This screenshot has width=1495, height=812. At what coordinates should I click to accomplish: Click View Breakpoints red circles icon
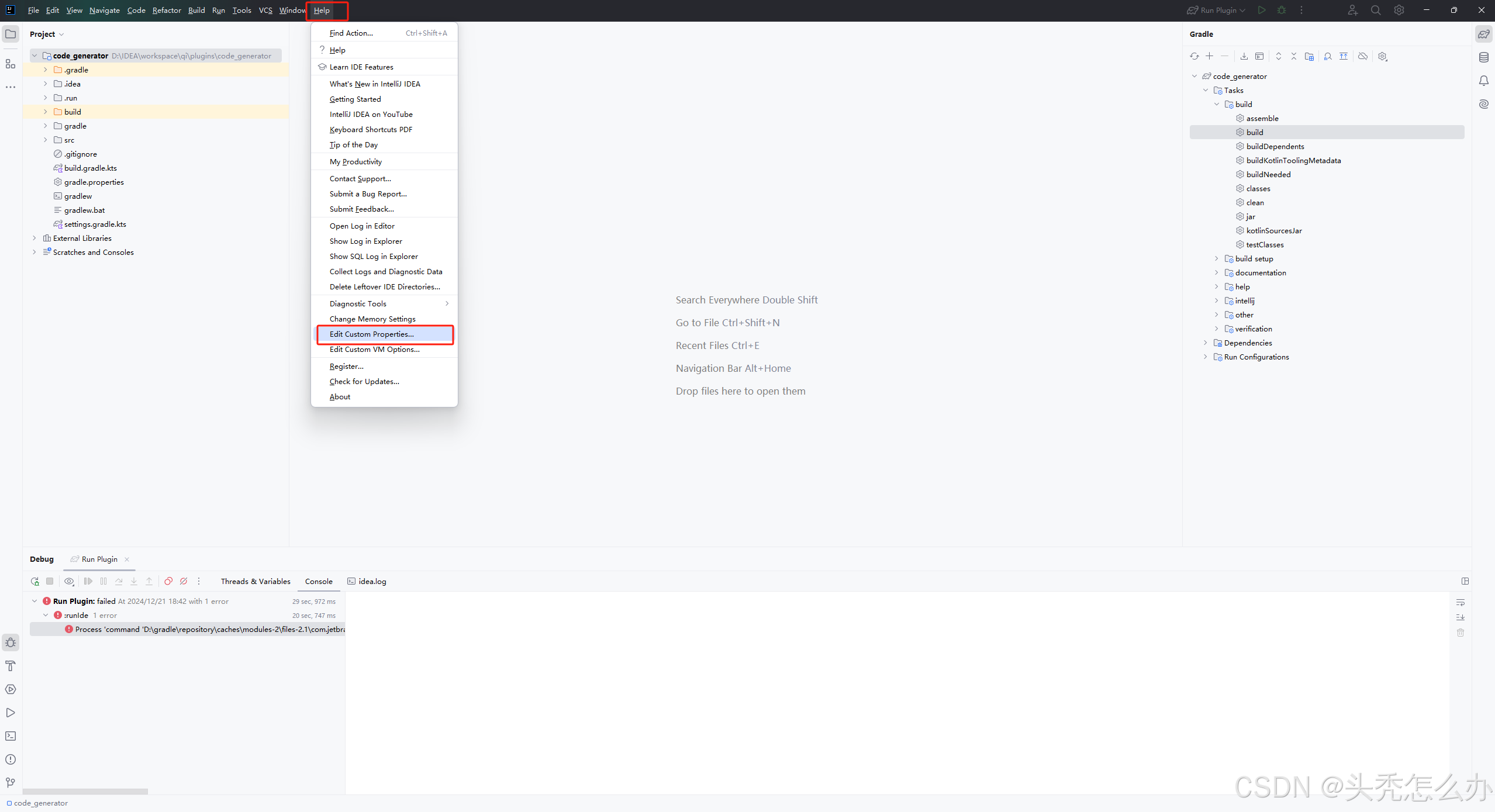[x=168, y=581]
